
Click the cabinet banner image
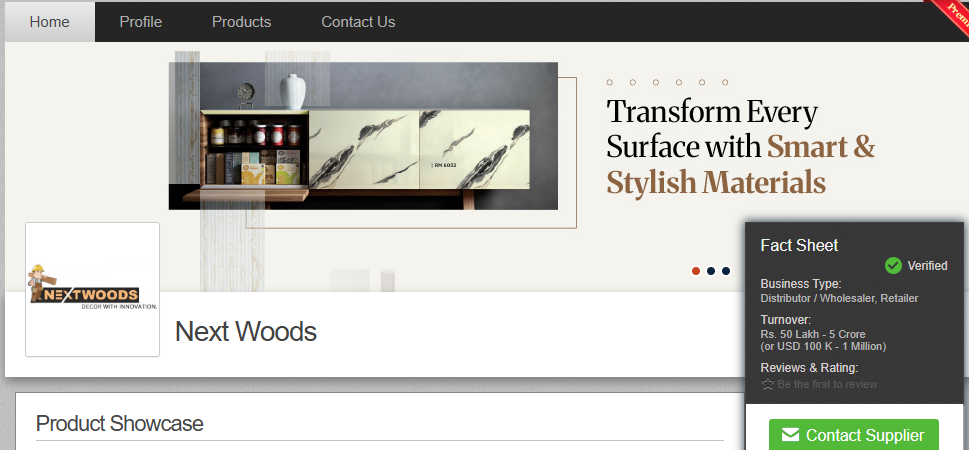[x=363, y=136]
